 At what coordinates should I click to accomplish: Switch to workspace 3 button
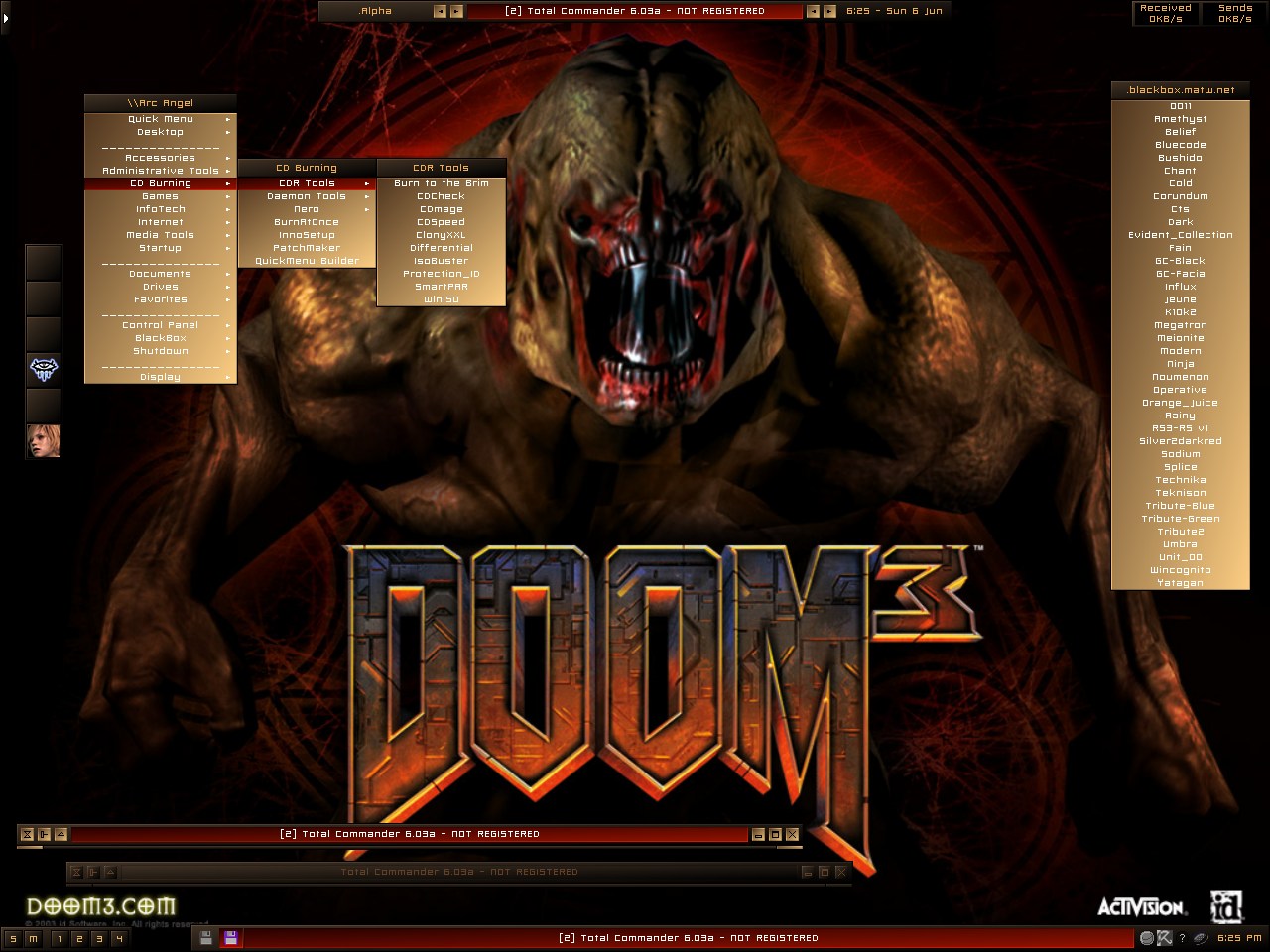point(98,938)
